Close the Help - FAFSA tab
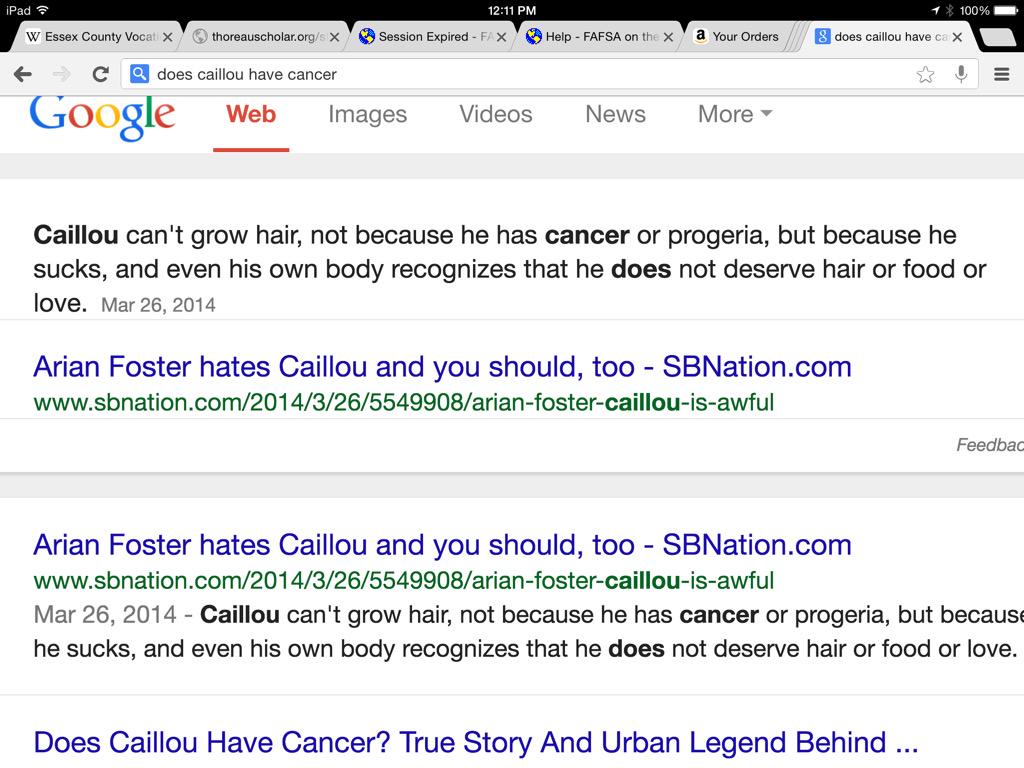 click(668, 37)
